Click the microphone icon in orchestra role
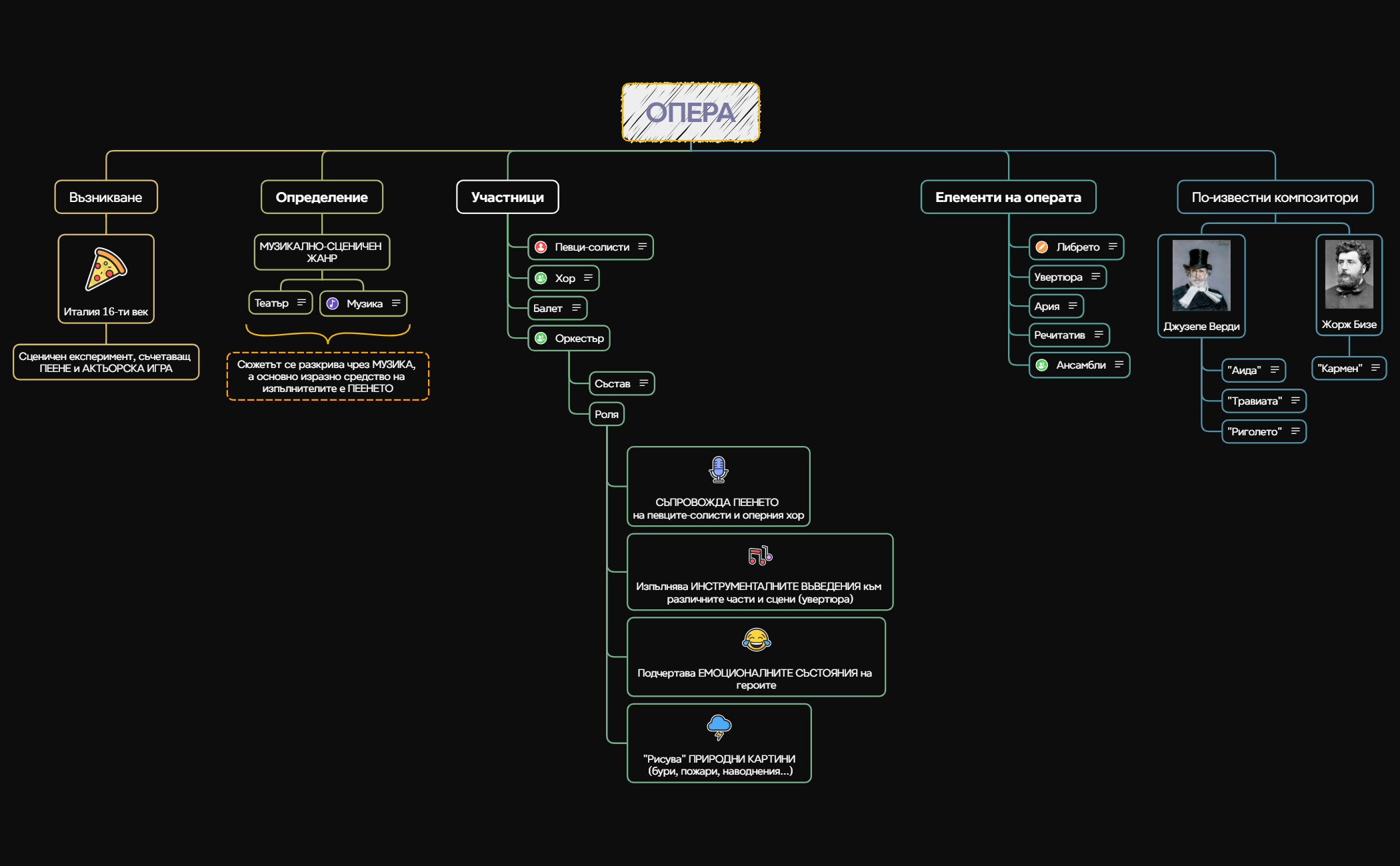 point(718,470)
